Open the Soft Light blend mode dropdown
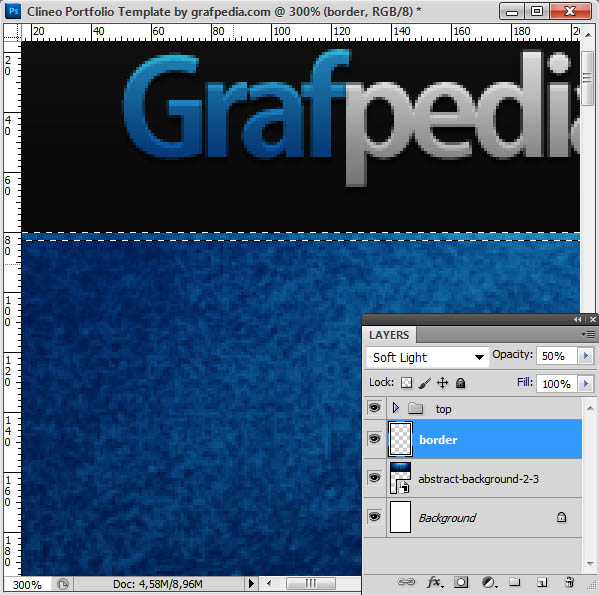This screenshot has height=595, width=599. tap(427, 357)
